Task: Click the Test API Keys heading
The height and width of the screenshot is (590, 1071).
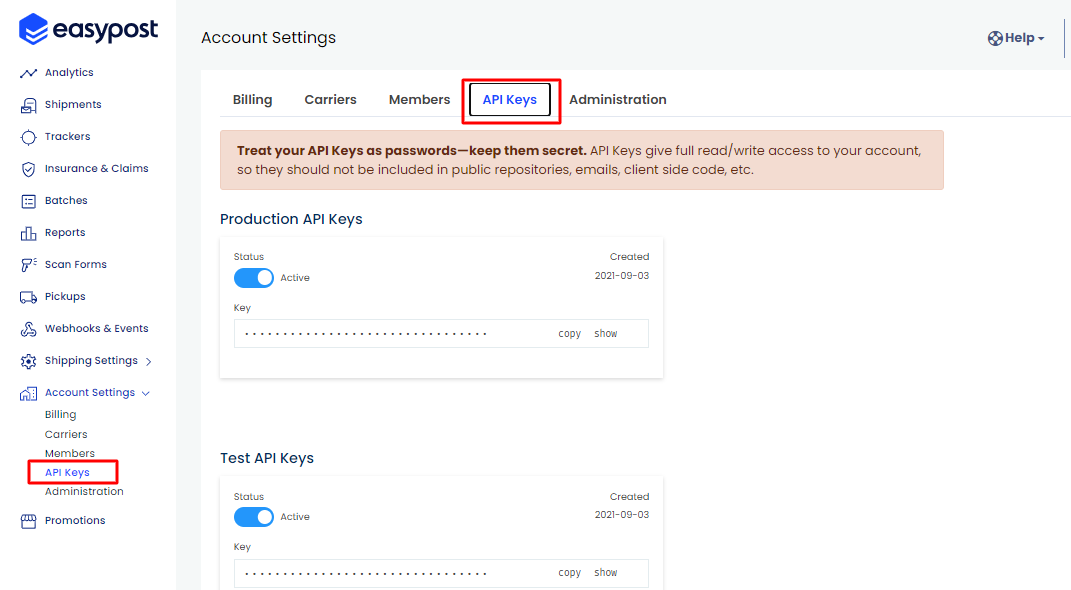Action: 266,458
